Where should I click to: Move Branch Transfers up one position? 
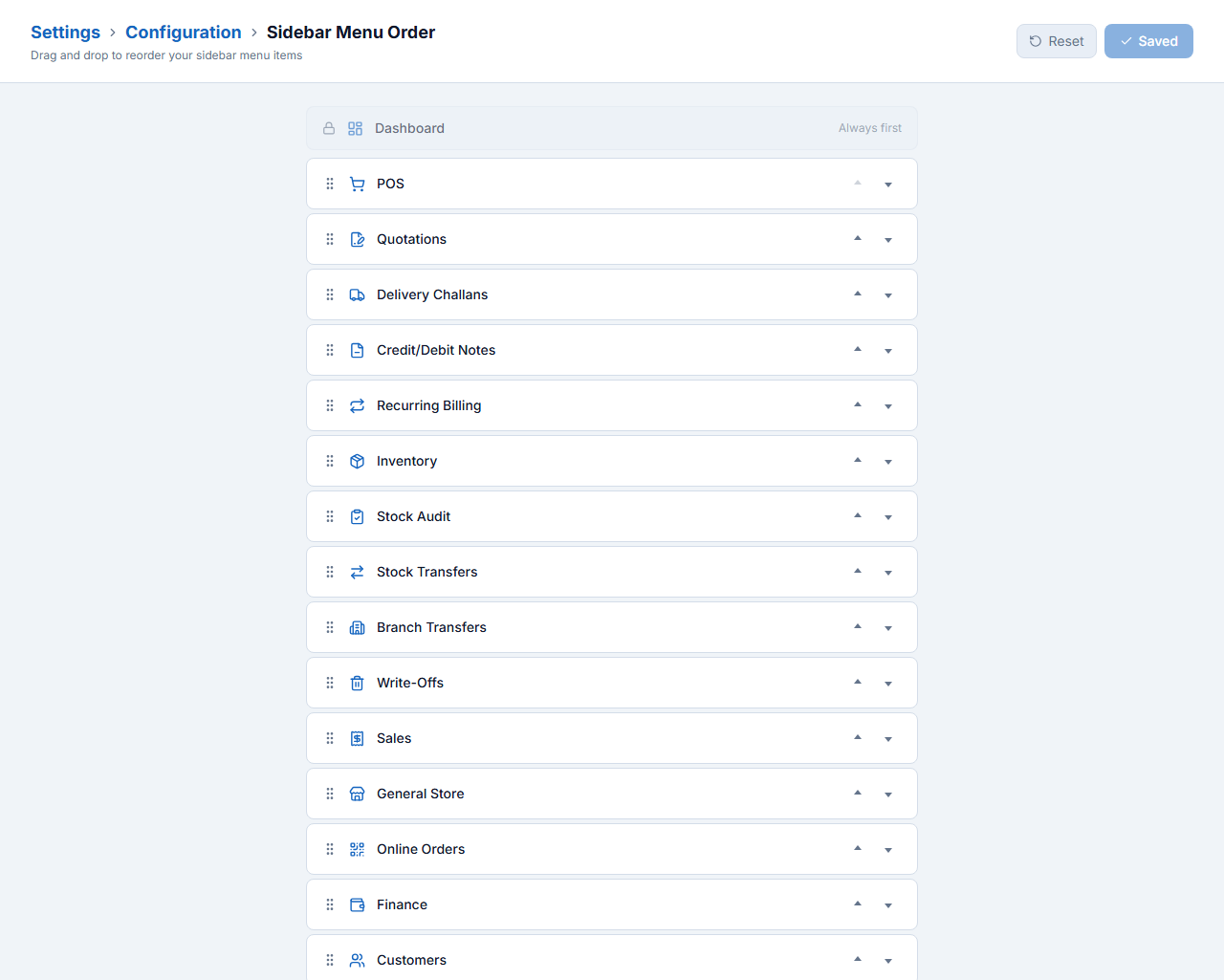pos(858,626)
